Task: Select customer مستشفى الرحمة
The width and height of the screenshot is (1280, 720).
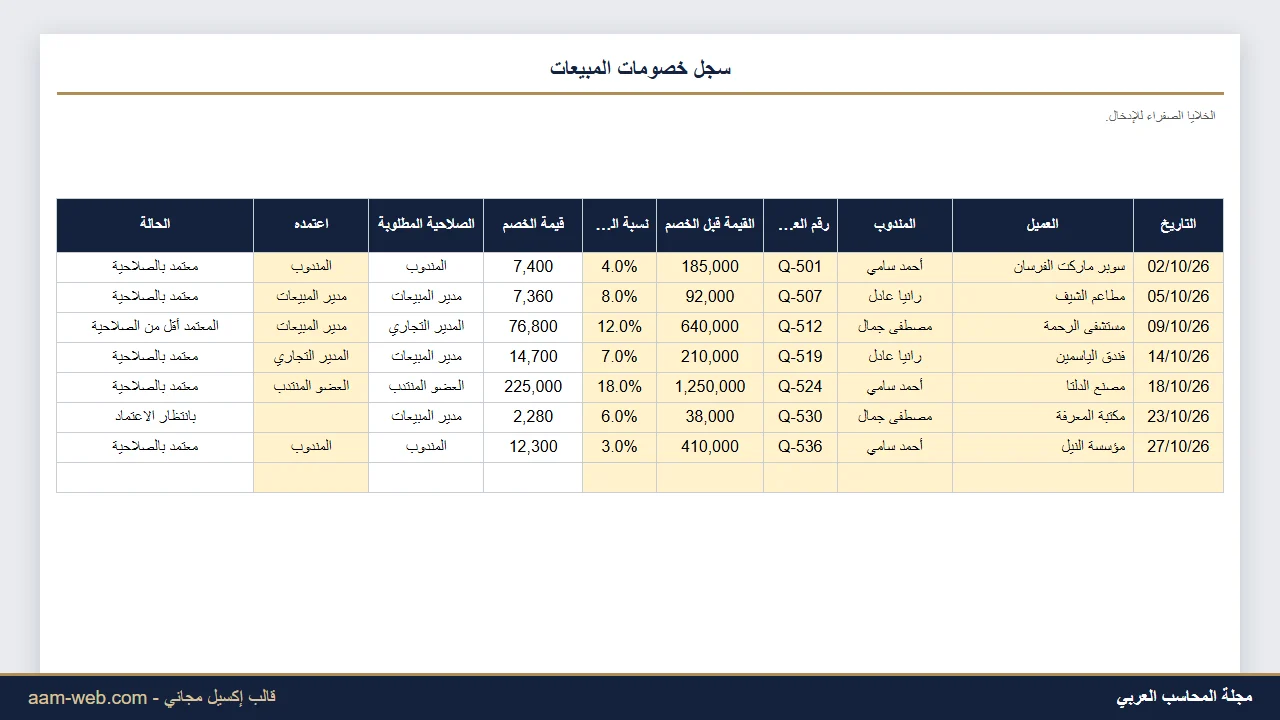Action: (1043, 327)
